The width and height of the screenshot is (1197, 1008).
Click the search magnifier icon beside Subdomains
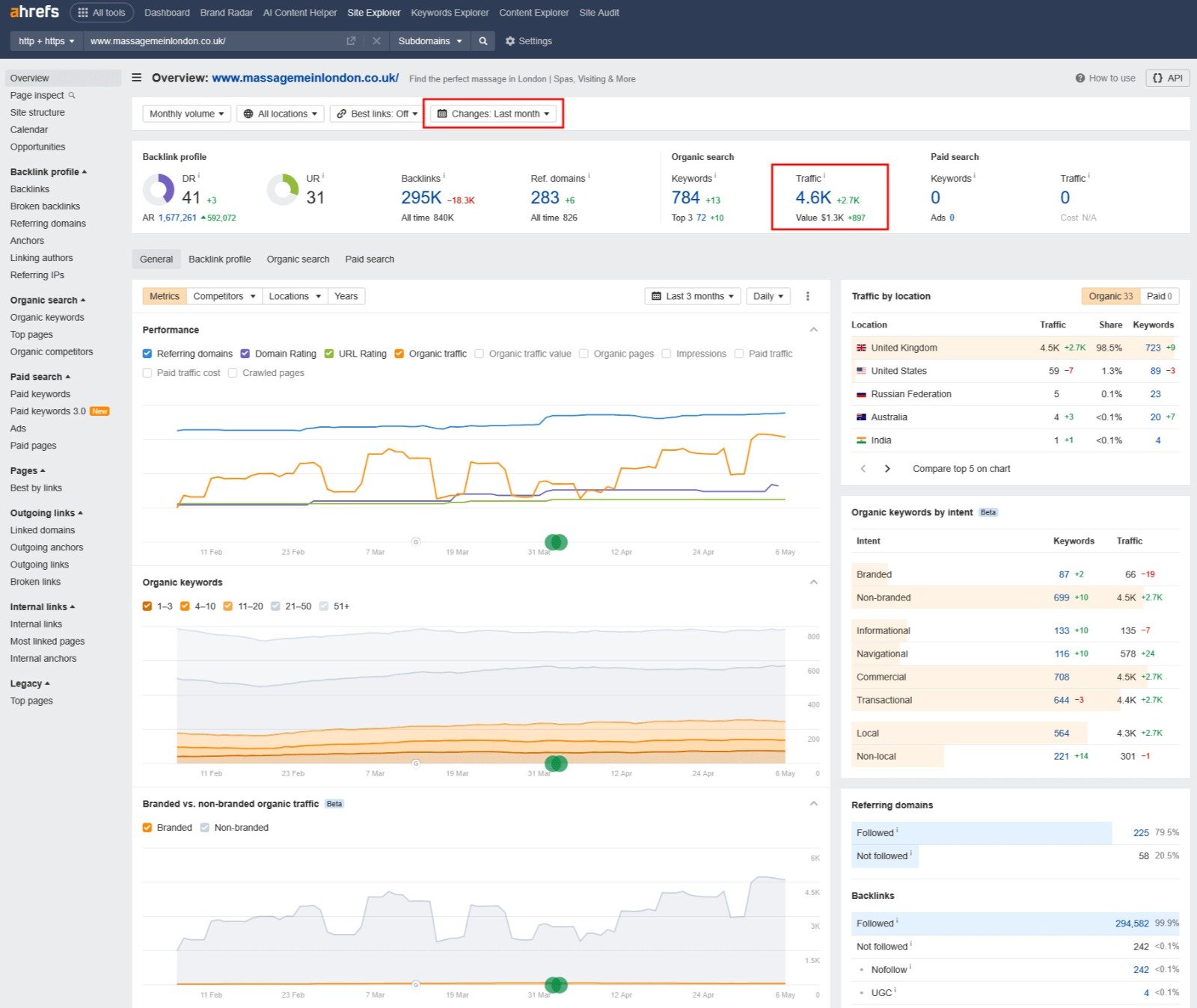[x=483, y=41]
